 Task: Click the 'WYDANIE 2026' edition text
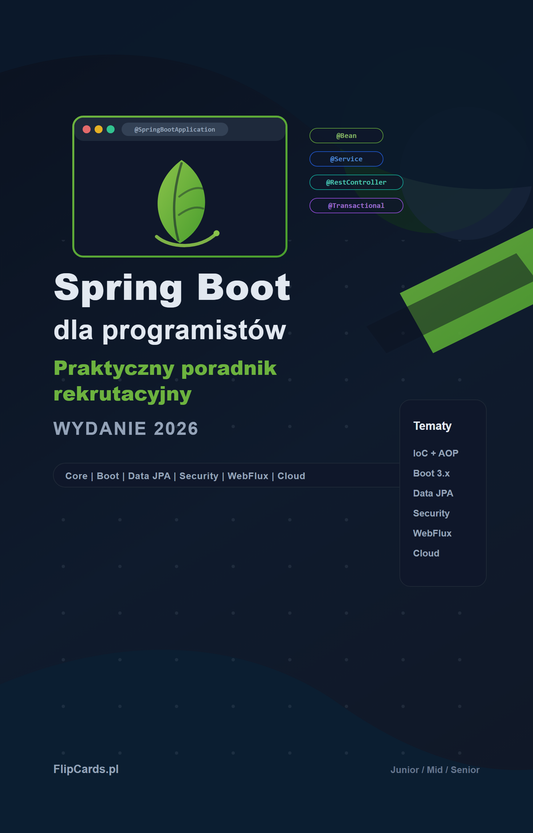pos(126,429)
